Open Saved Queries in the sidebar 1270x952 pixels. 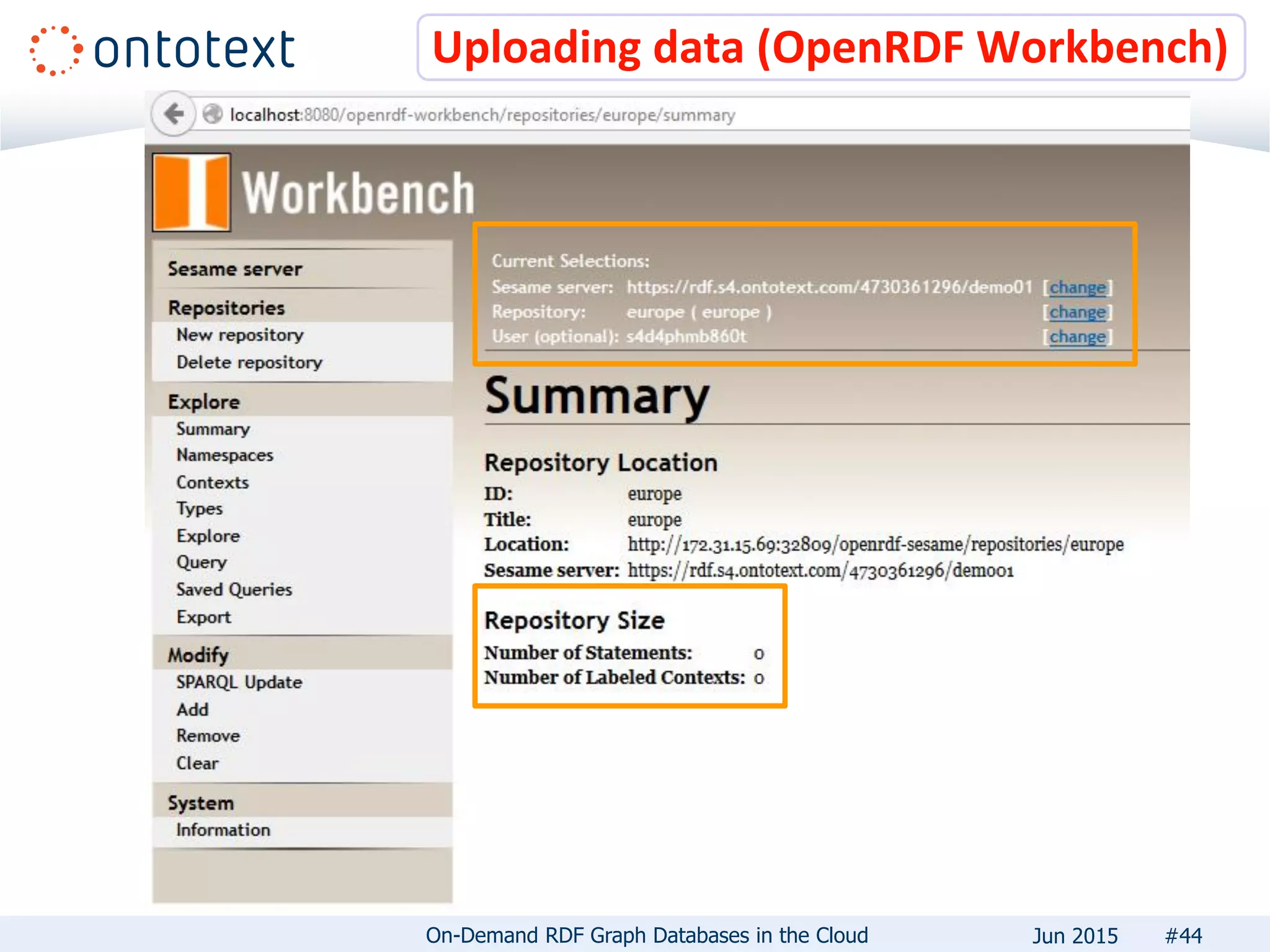coord(234,589)
